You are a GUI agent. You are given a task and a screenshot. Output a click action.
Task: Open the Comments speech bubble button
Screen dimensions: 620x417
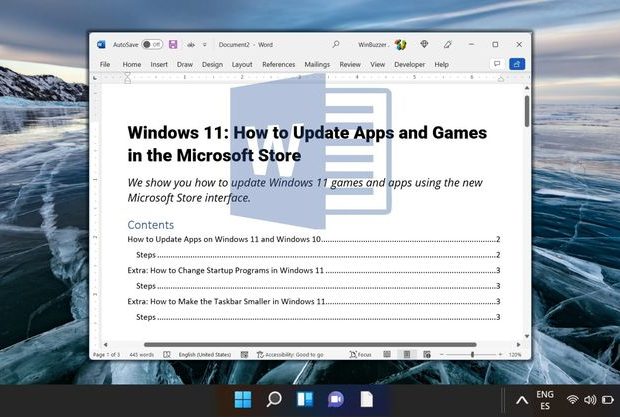point(497,64)
